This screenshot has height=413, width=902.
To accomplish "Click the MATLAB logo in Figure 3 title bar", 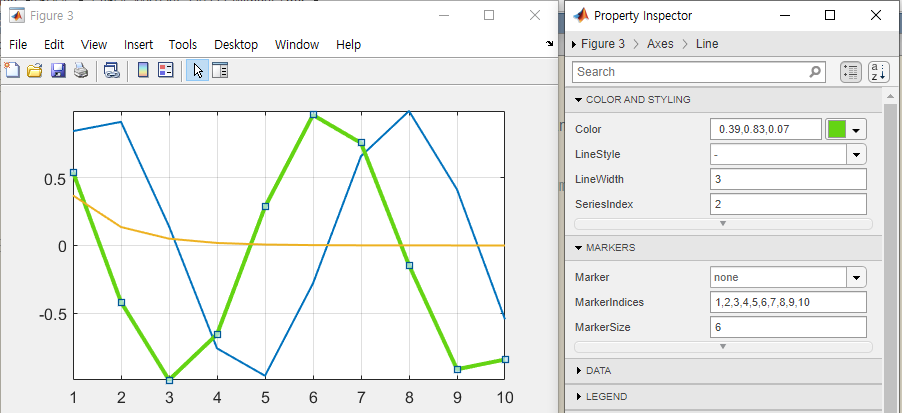I will pyautogui.click(x=16, y=16).
